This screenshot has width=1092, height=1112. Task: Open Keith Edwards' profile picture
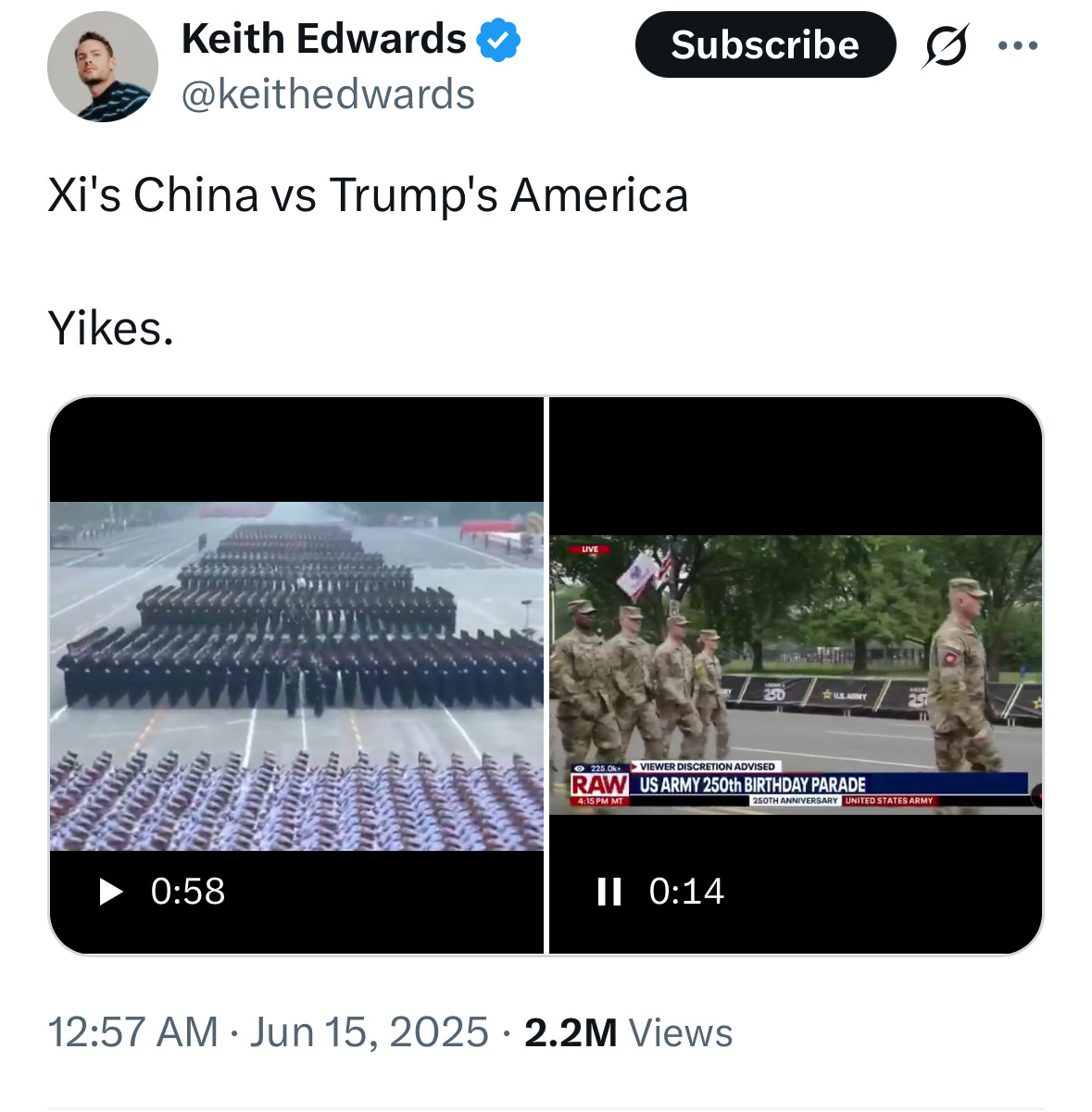pos(103,67)
